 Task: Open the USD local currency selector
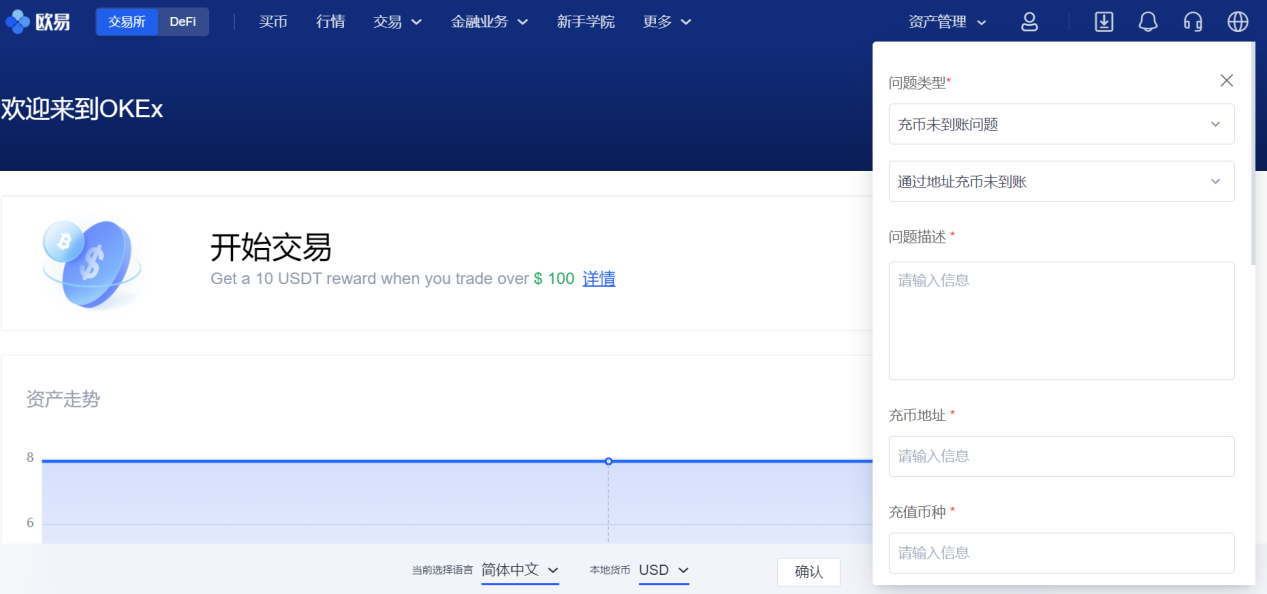[664, 570]
